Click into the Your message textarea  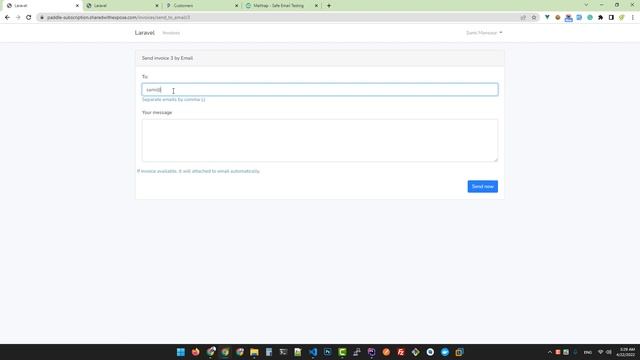[x=320, y=140]
